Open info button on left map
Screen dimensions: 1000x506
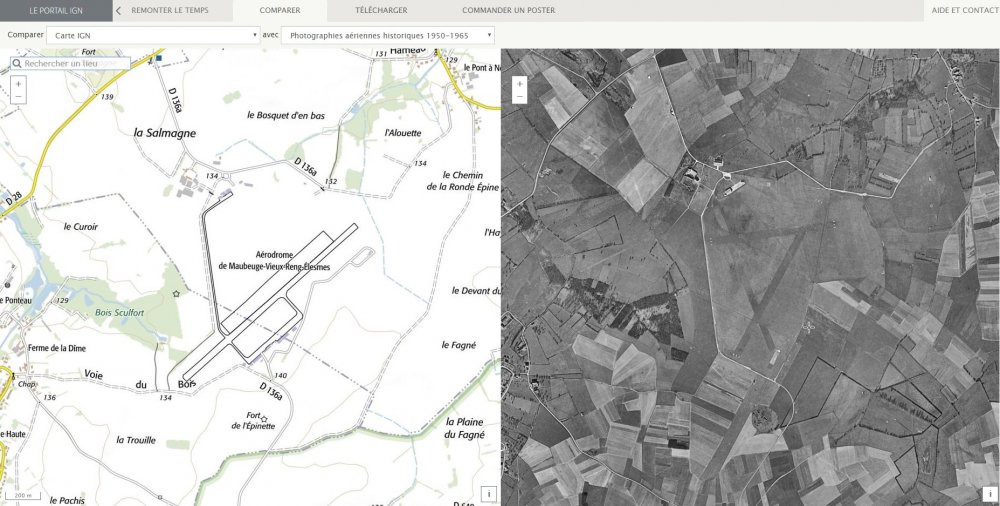click(489, 494)
